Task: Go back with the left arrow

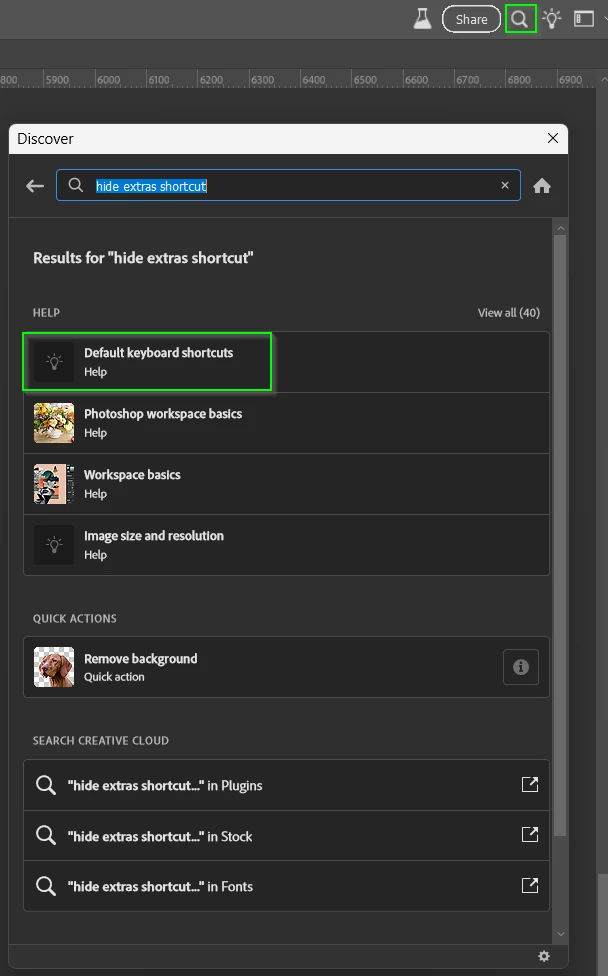Action: pyautogui.click(x=35, y=185)
